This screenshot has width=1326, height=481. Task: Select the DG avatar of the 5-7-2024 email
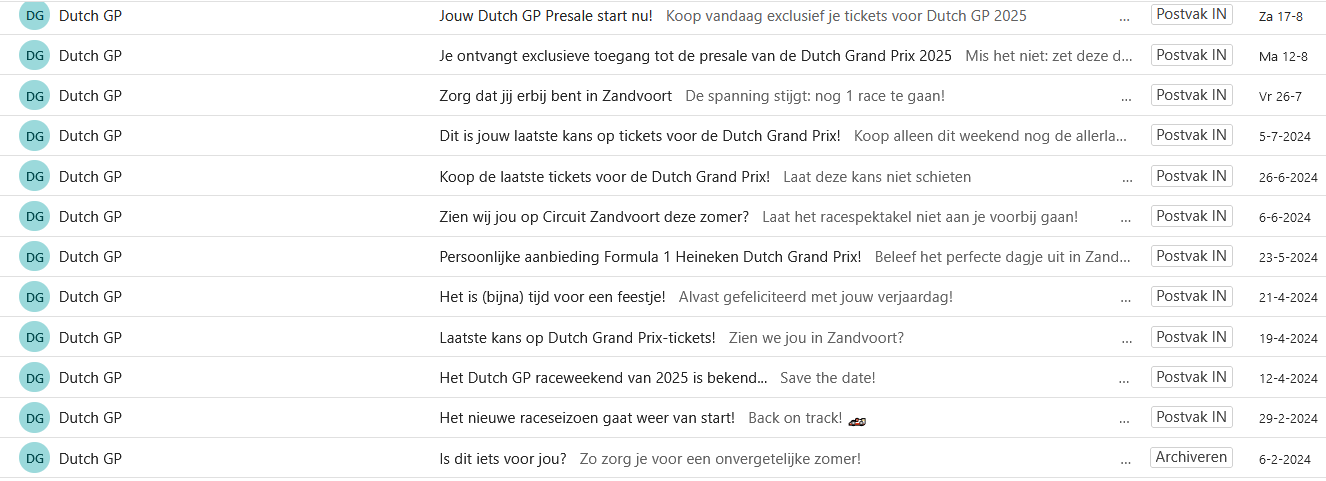point(35,135)
